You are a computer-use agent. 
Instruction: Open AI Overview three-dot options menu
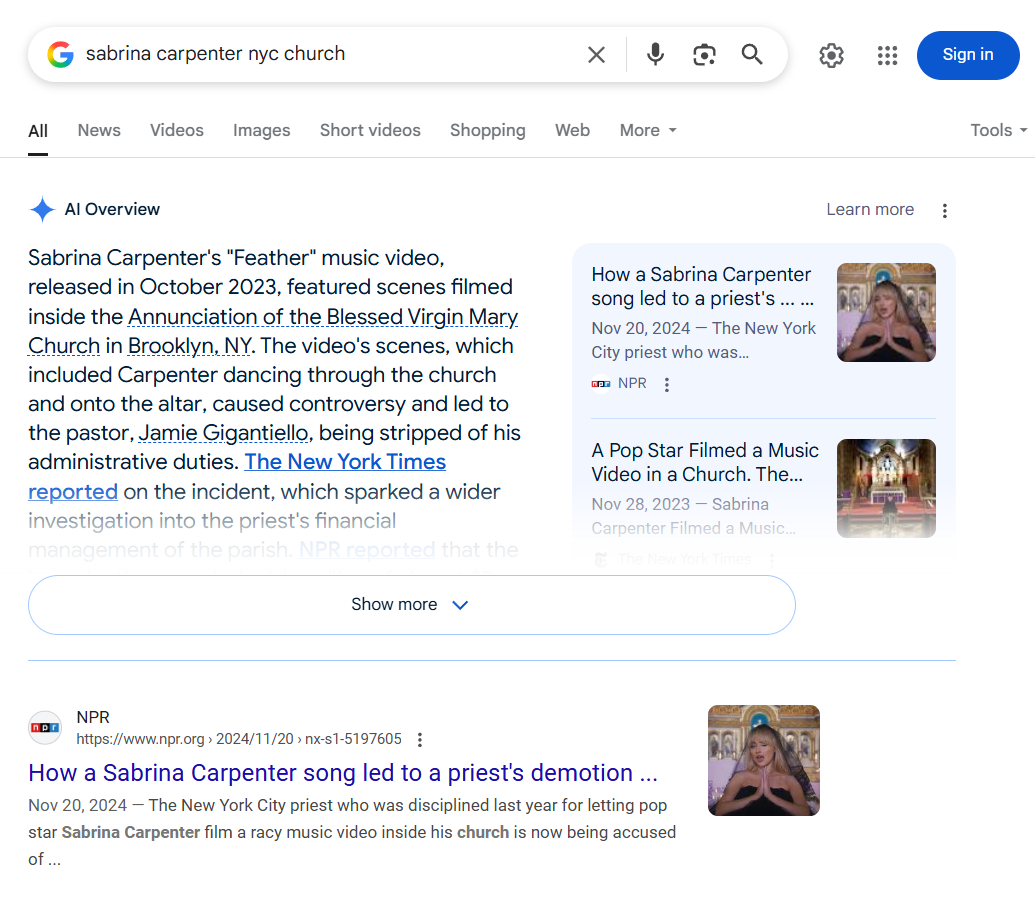click(945, 210)
